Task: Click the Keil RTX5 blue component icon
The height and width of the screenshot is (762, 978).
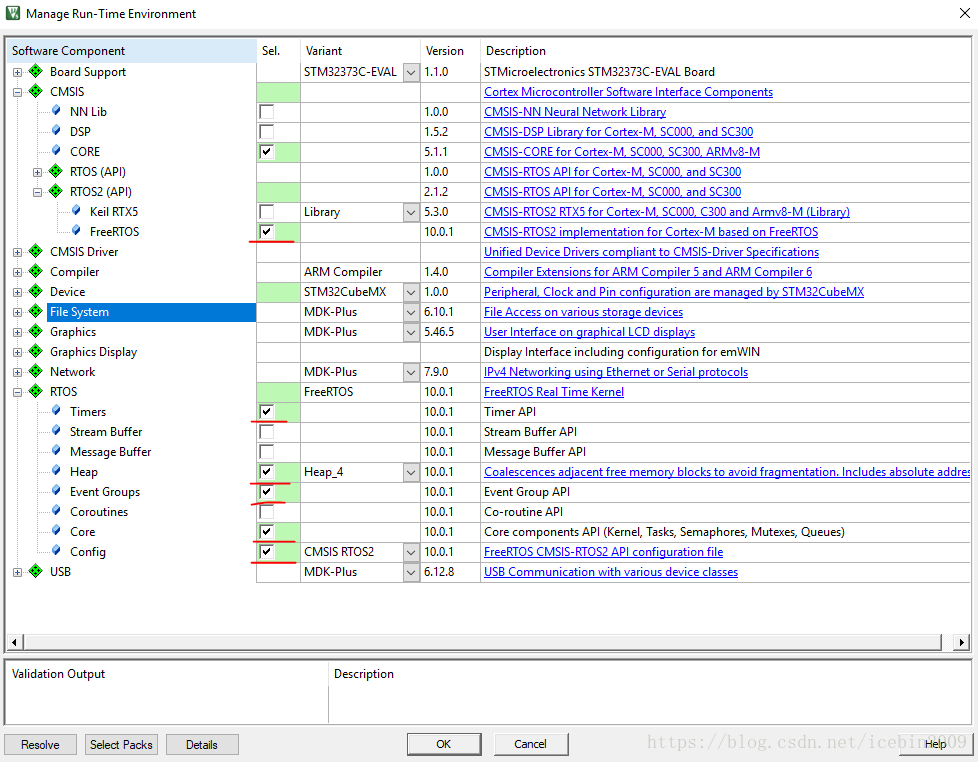Action: coord(76,211)
